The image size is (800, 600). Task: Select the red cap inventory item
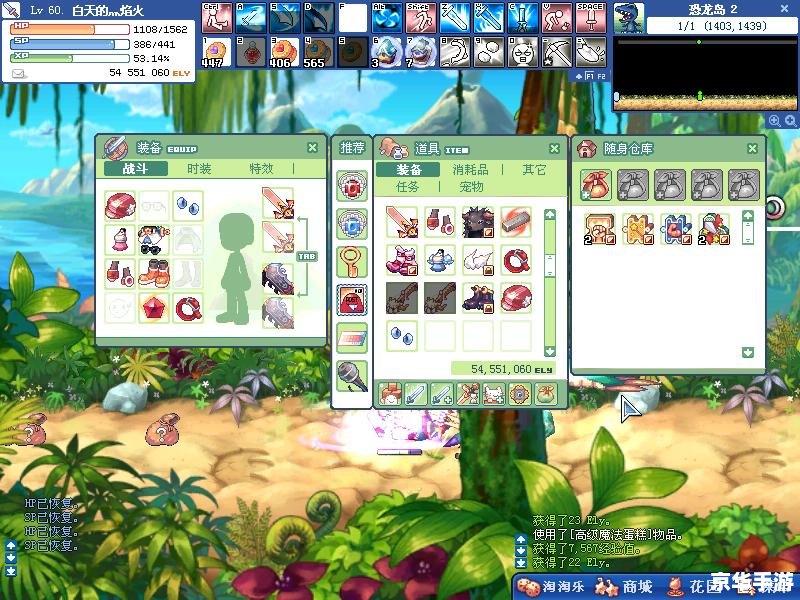pyautogui.click(x=516, y=298)
